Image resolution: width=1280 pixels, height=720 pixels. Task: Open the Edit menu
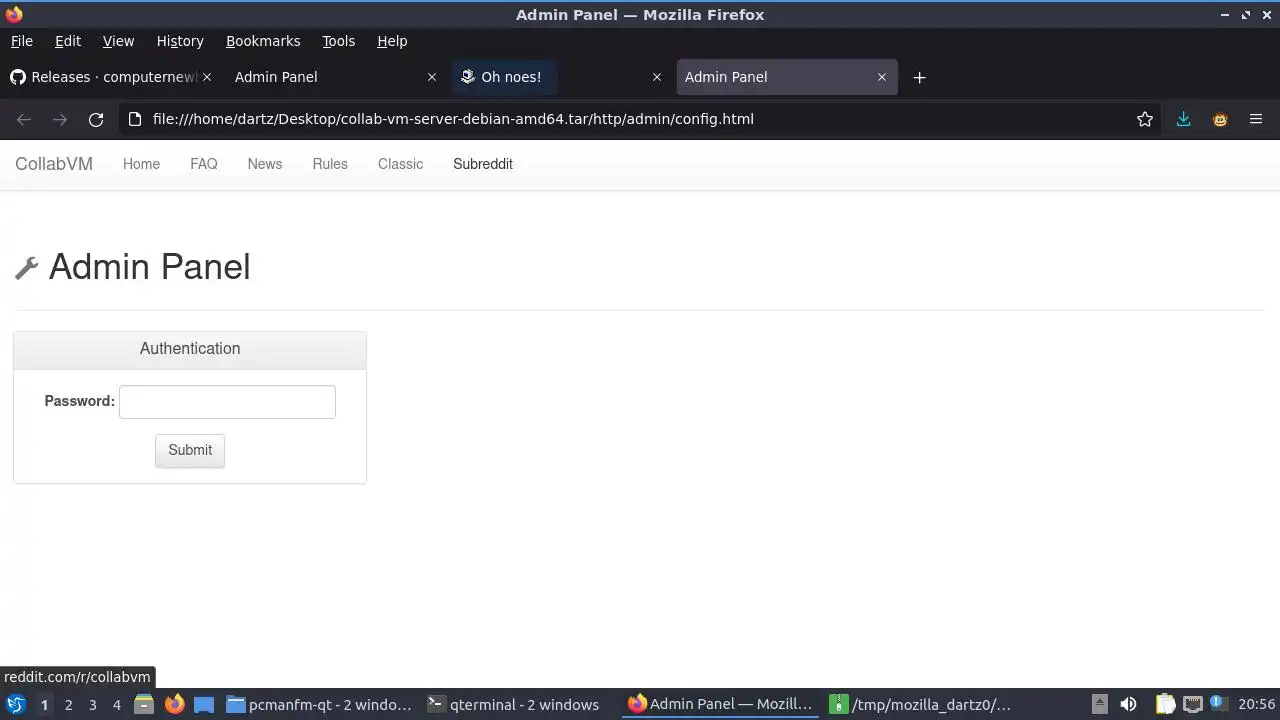68,41
